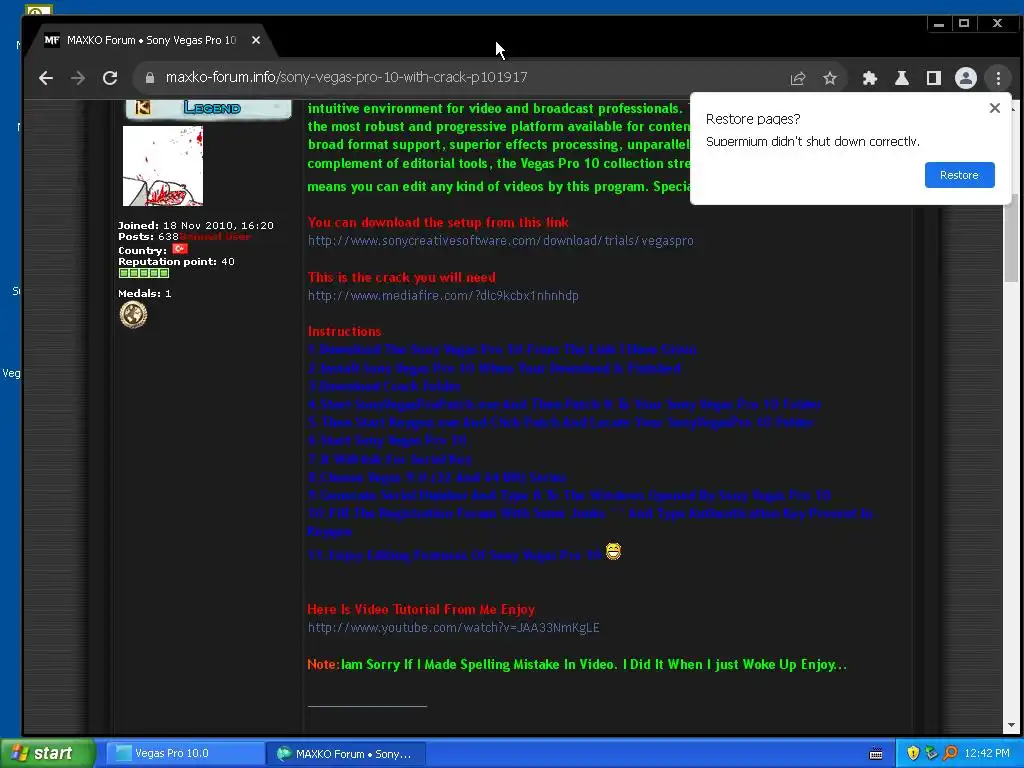Open the mediafire.com link

point(443,296)
